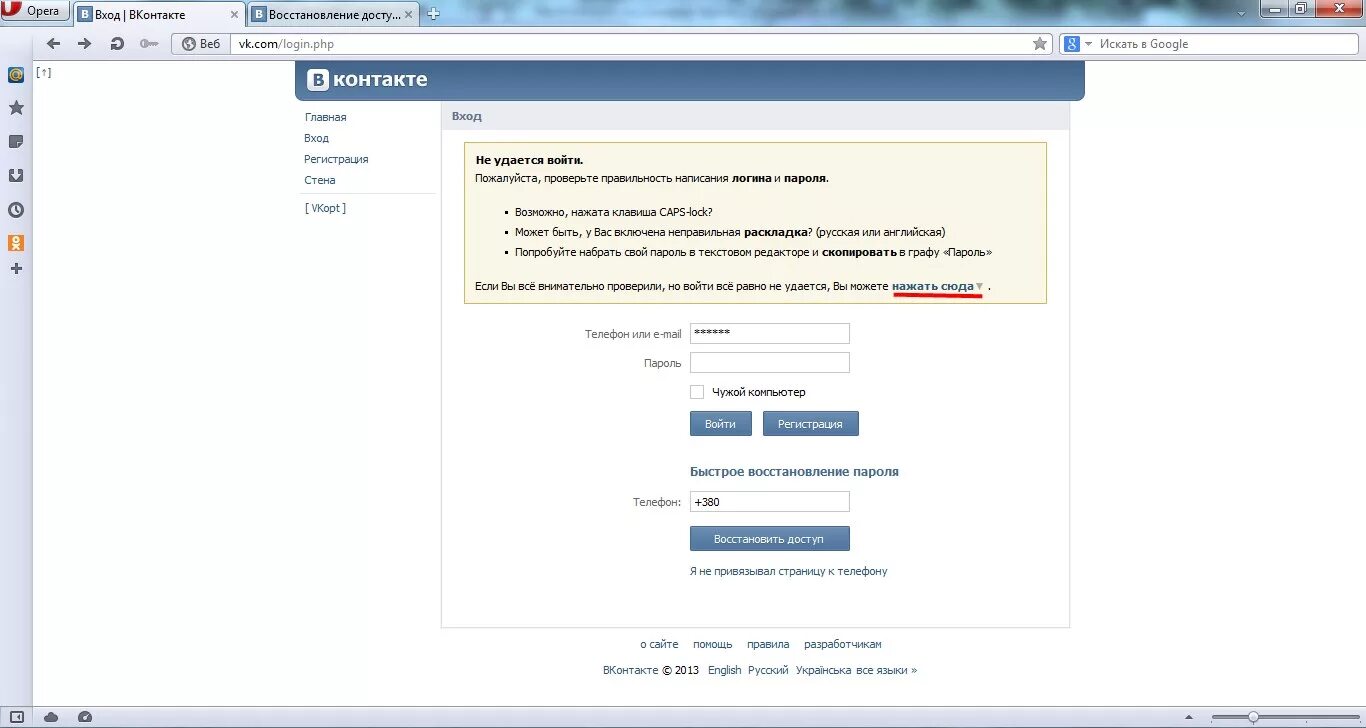Toggle the panels sidebar button in status bar
Screen dimensions: 1366x728
[17, 717]
